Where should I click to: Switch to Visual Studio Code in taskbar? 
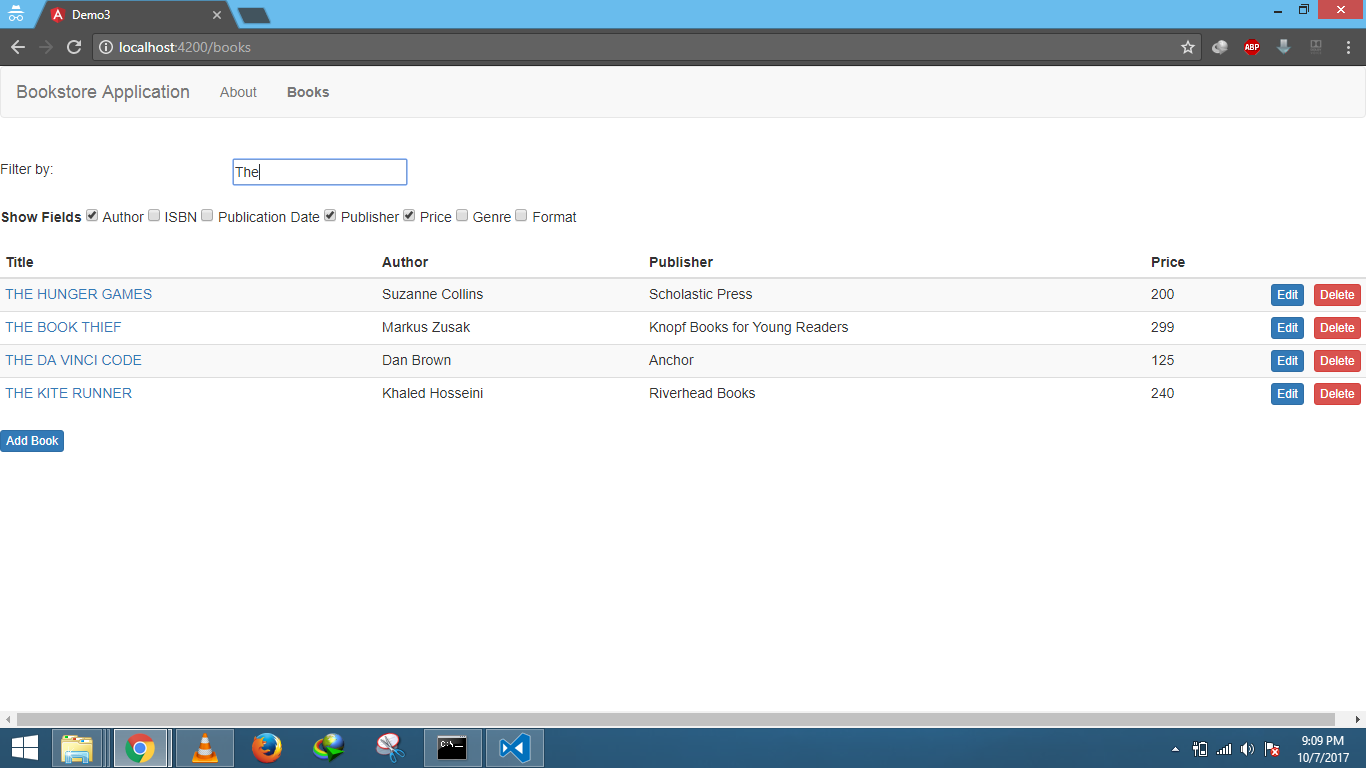point(515,748)
